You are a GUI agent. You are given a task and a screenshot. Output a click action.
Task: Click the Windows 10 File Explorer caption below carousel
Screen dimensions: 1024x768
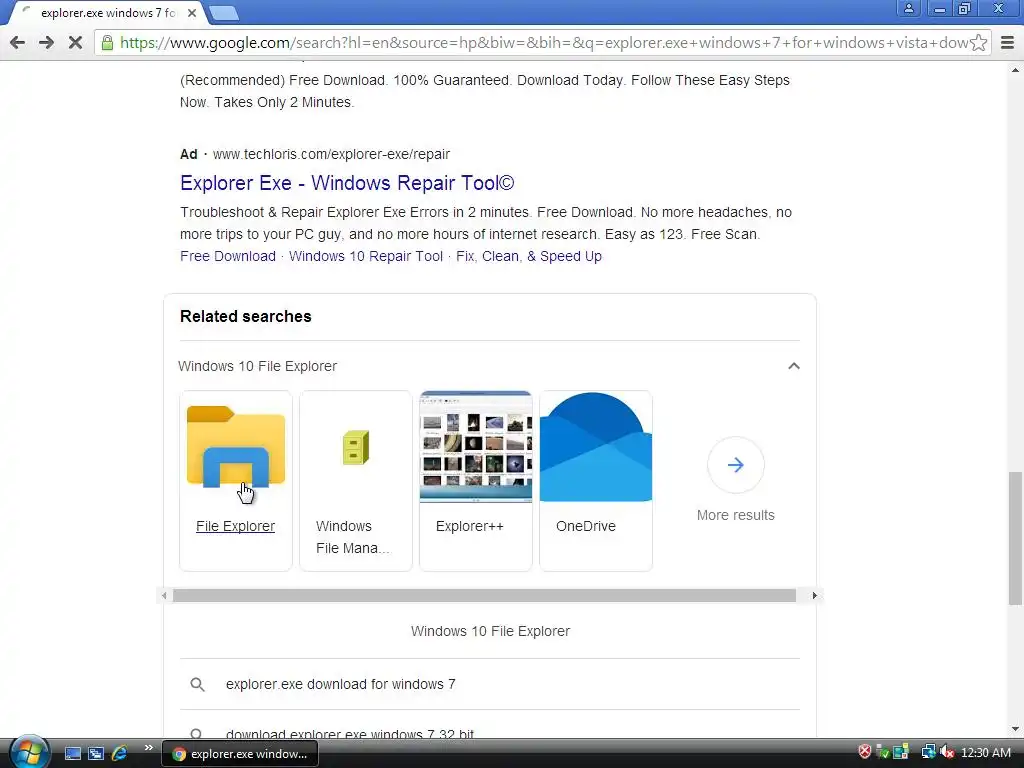coord(490,632)
